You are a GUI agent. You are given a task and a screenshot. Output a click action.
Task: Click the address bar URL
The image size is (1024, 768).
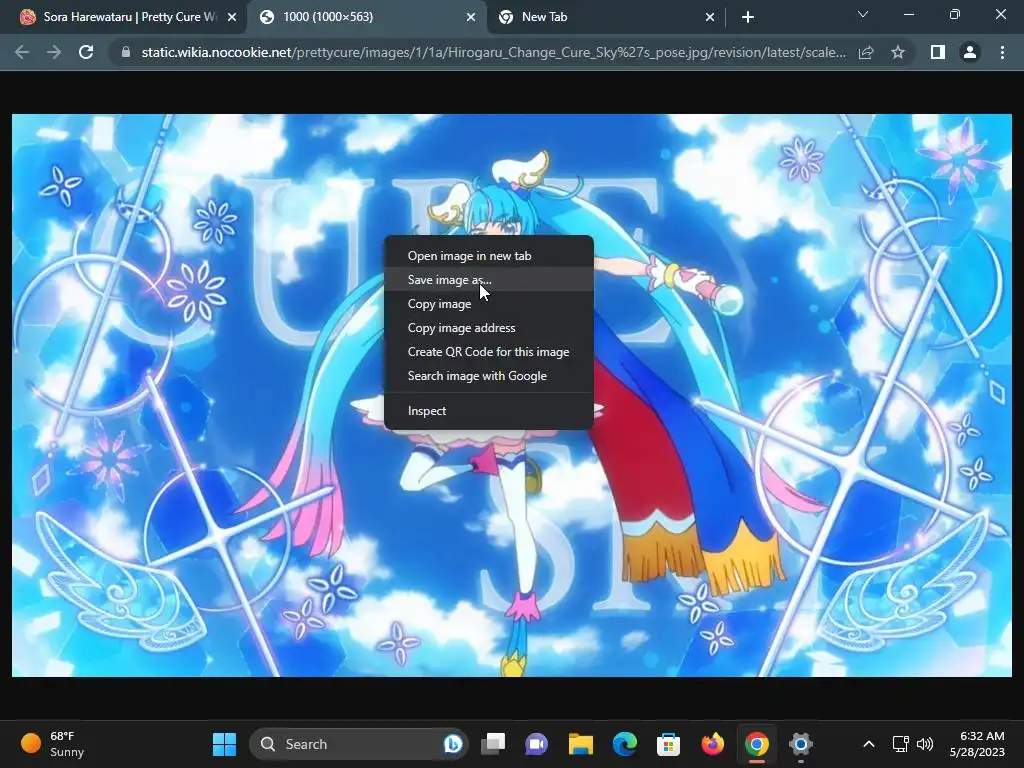tap(493, 52)
